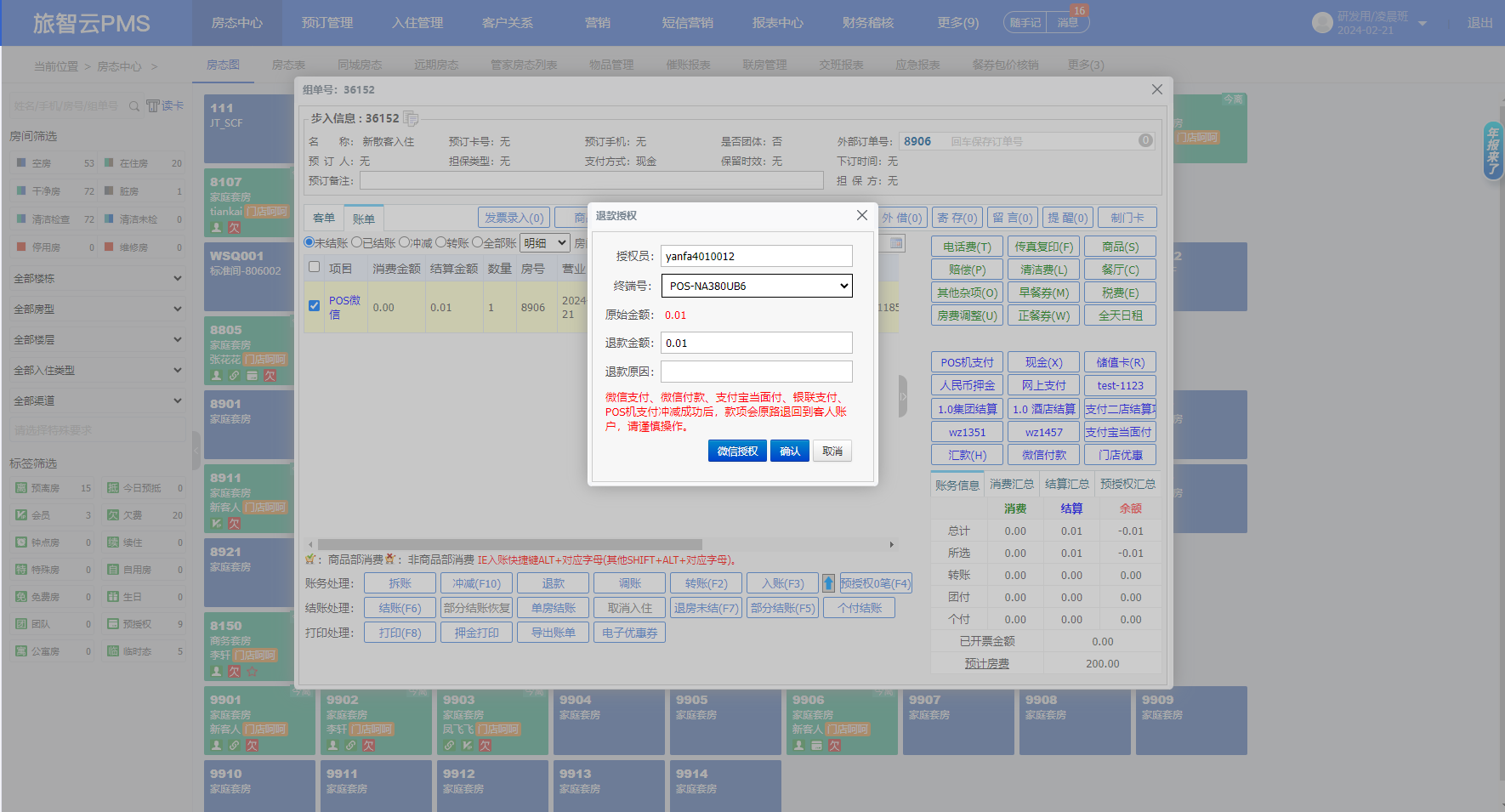The height and width of the screenshot is (812, 1505).
Task: Click 取消 in the 退款授权 dialog
Action: 832,451
